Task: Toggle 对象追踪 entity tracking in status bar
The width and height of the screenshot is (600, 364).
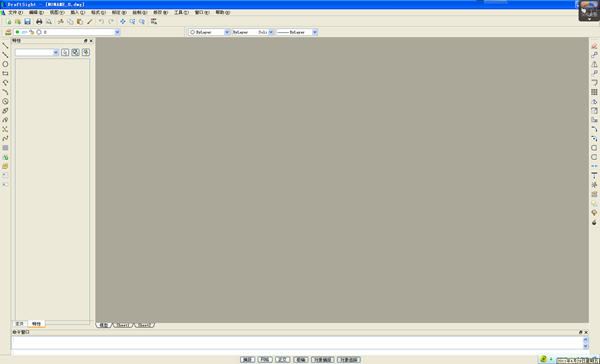Action: (349, 360)
